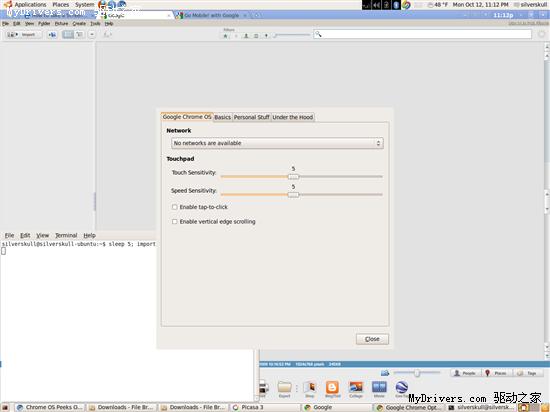Click the Collage icon in Picasa

tap(356, 389)
